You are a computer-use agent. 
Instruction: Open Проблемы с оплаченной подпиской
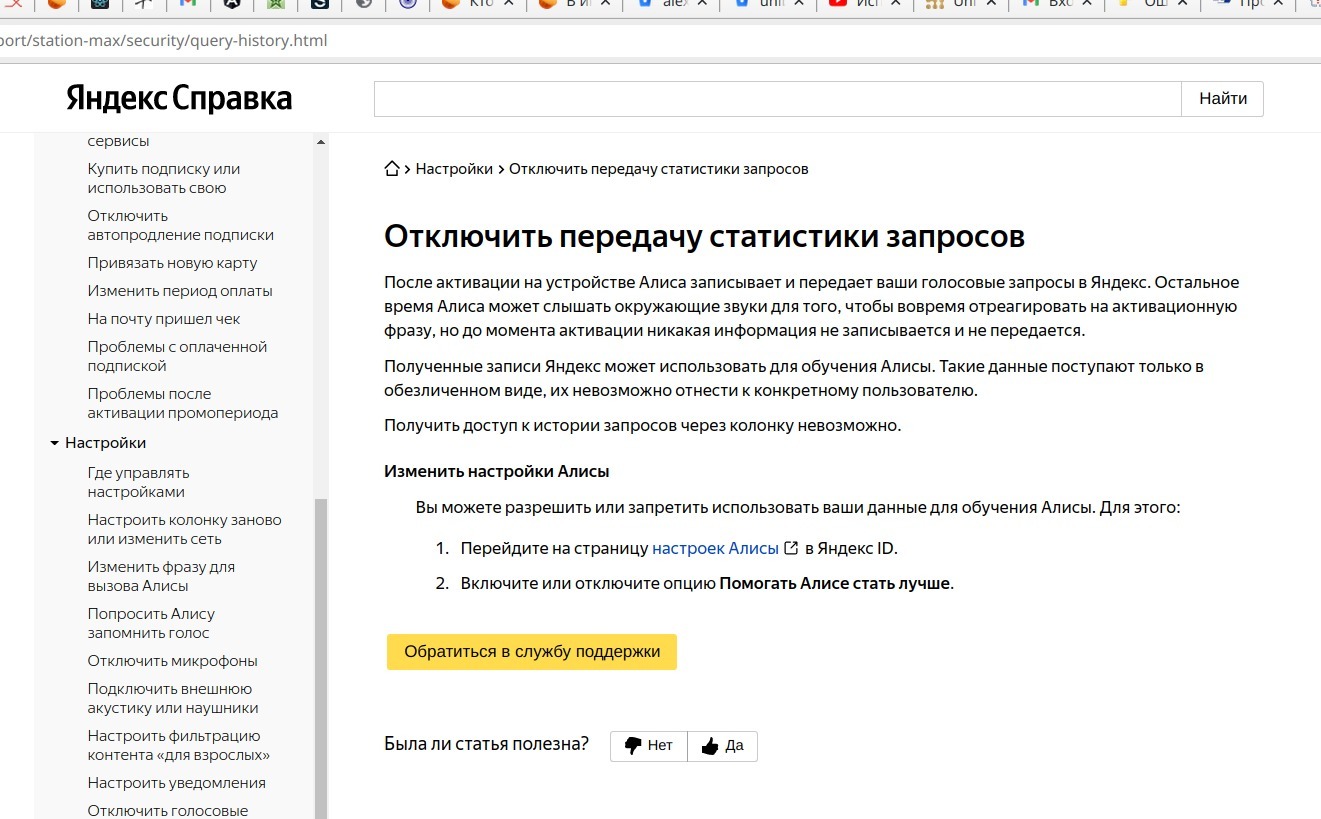(177, 356)
